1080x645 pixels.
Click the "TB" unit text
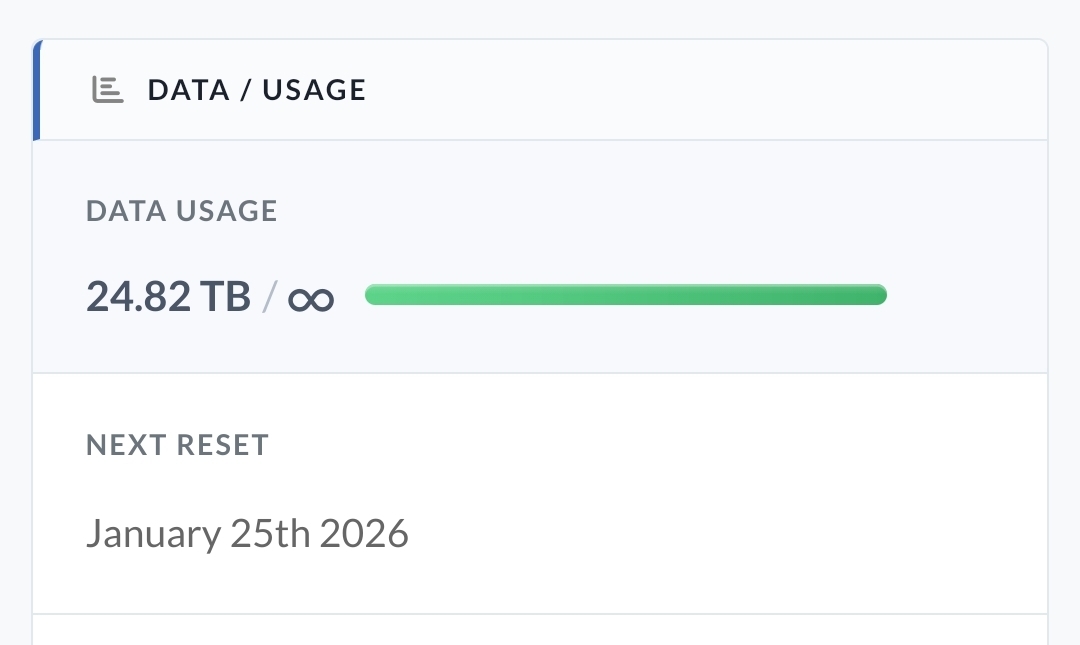pyautogui.click(x=225, y=296)
